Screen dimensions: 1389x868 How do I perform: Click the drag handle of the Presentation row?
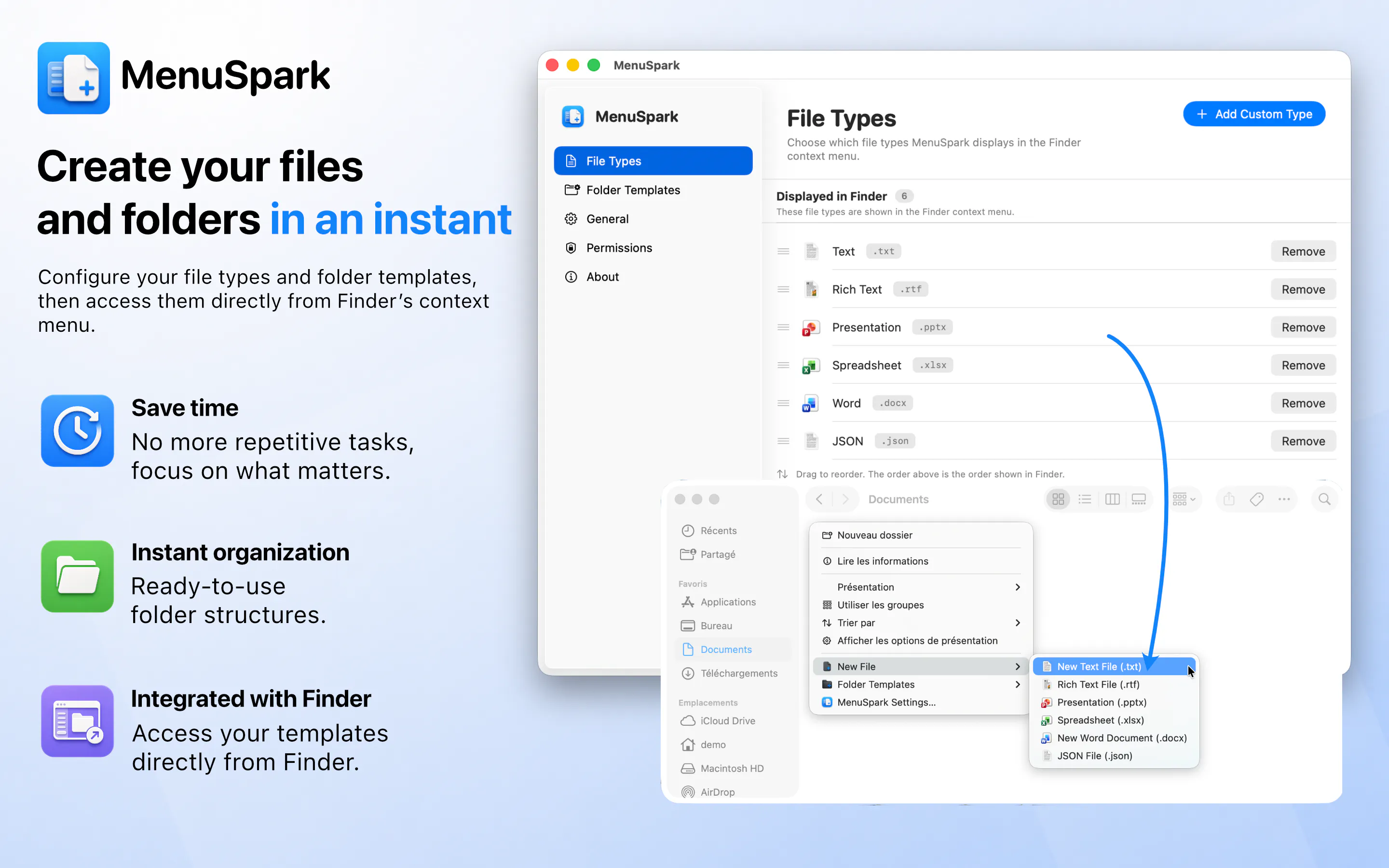[x=783, y=327]
